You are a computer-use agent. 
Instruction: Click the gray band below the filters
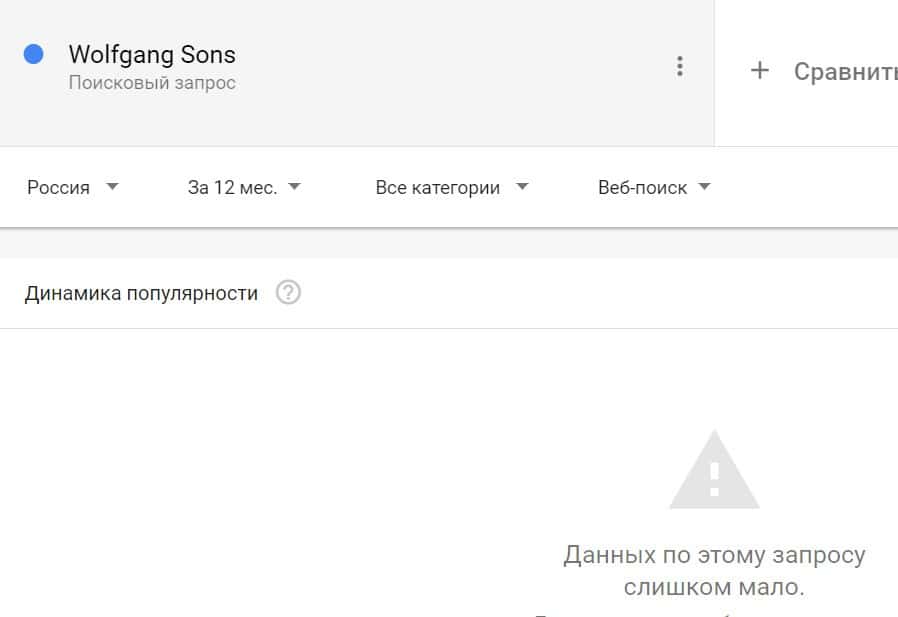point(449,244)
